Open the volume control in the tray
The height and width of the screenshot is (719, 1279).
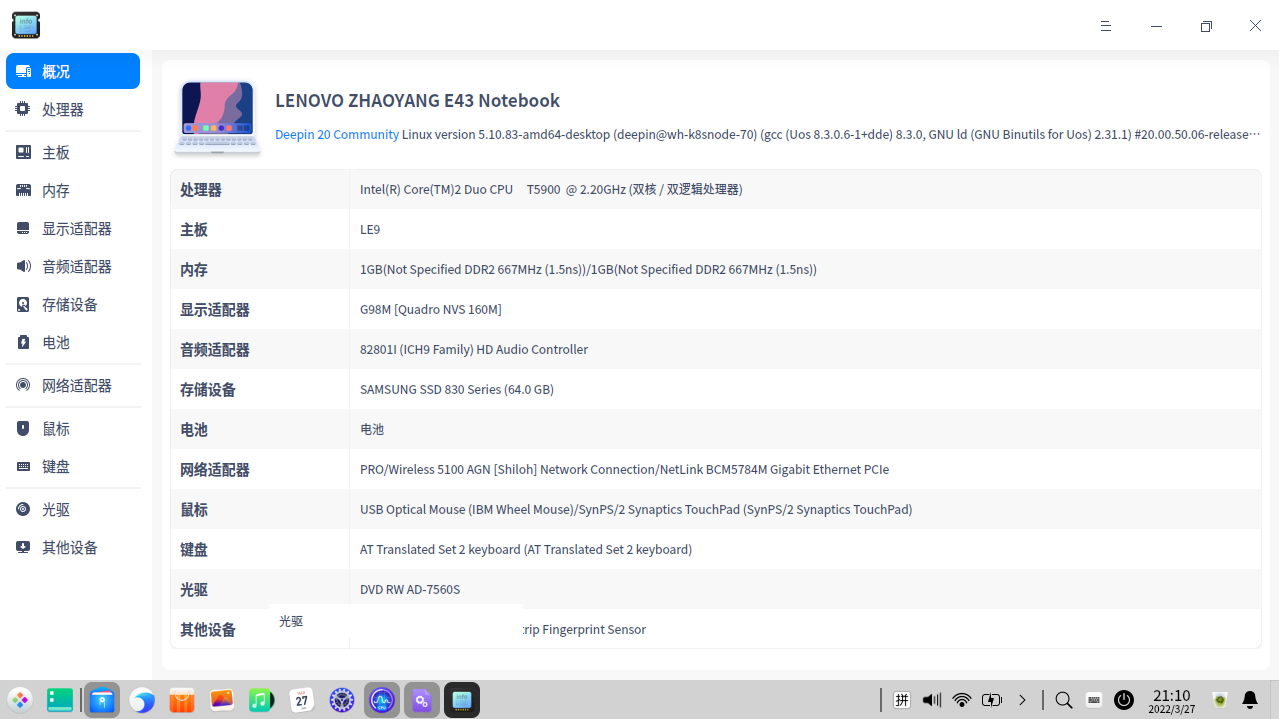tap(932, 700)
